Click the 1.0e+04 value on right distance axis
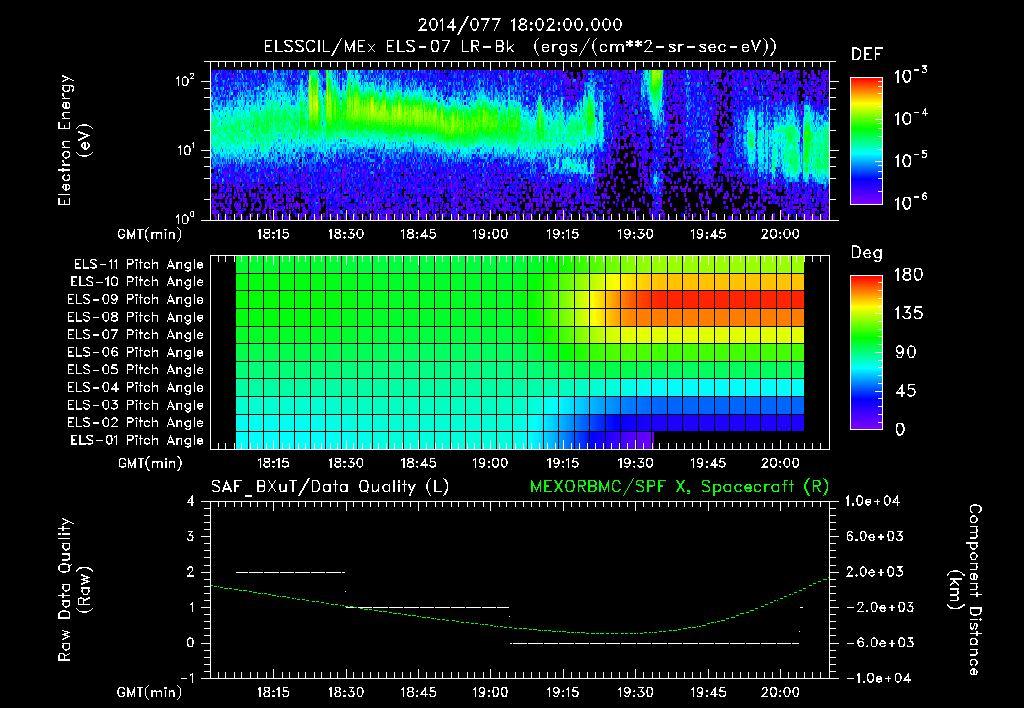This screenshot has width=1024, height=708. [x=872, y=501]
